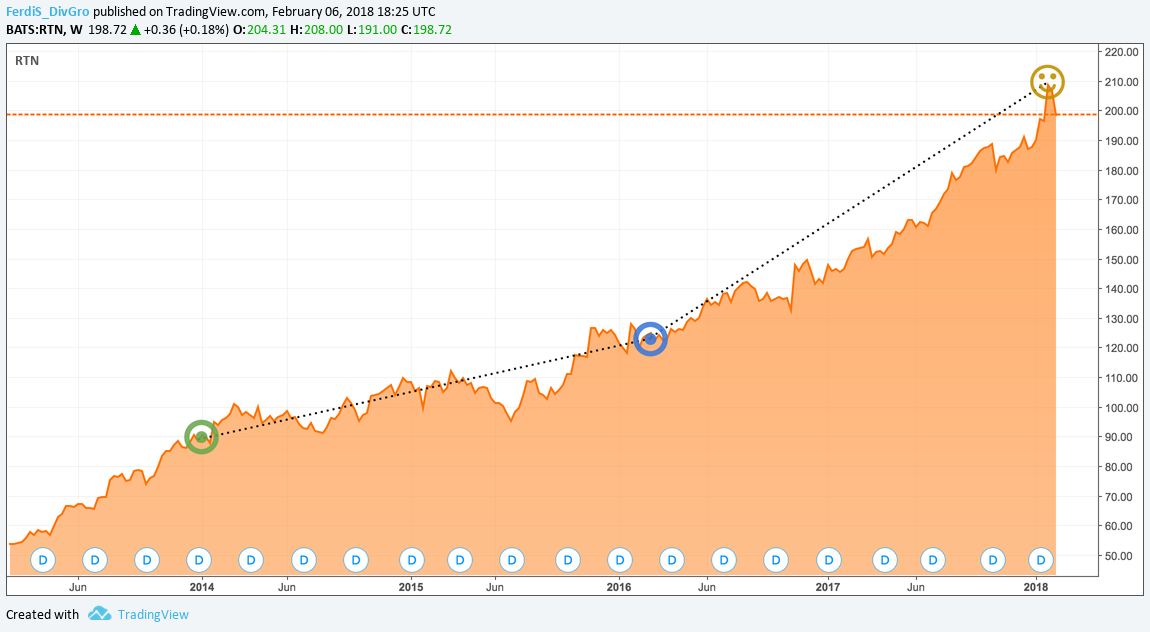Click D dividend marker right of Jun 2014 label
This screenshot has height=632, width=1150.
(303, 560)
